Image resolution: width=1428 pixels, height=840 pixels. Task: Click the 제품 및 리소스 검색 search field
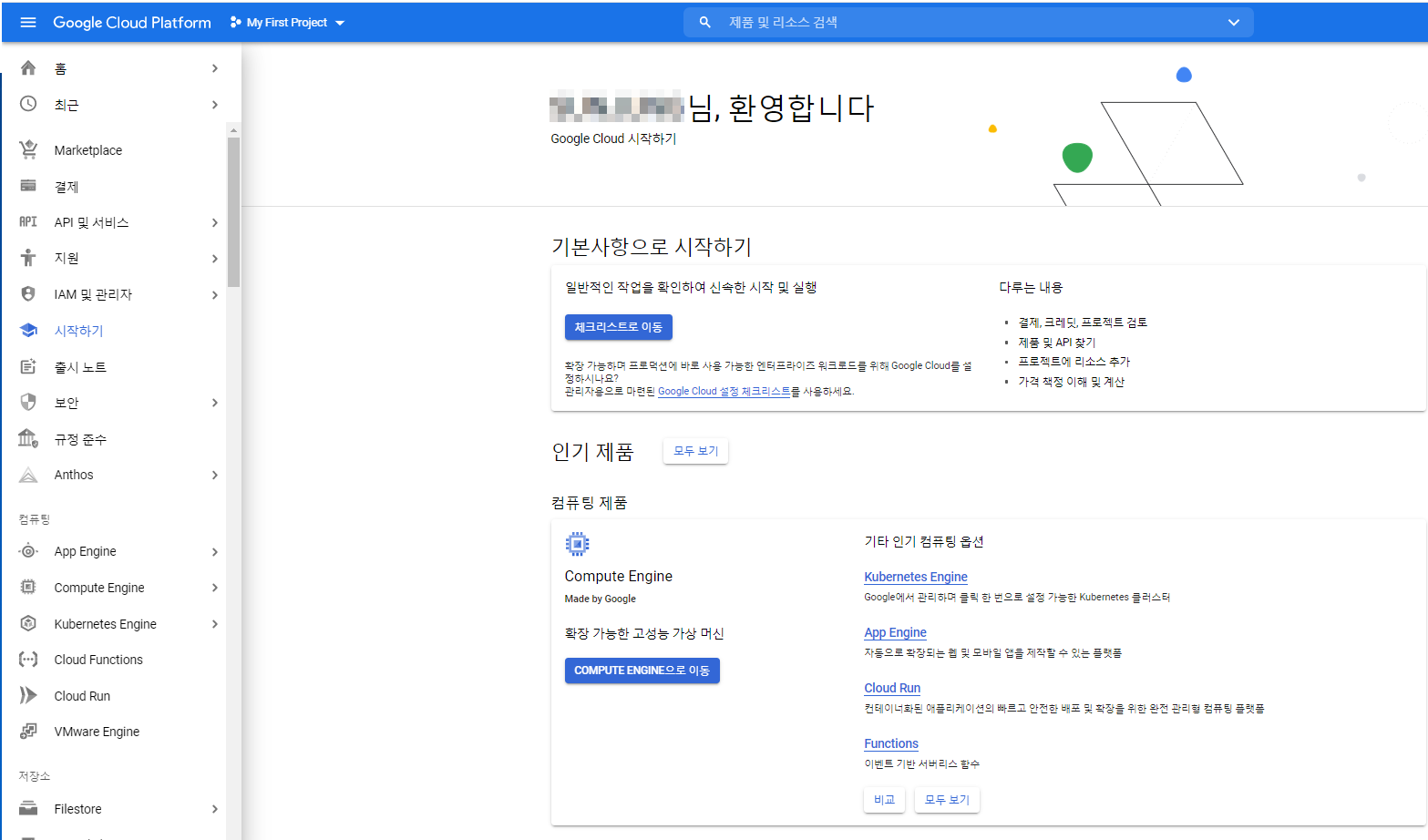(x=968, y=22)
